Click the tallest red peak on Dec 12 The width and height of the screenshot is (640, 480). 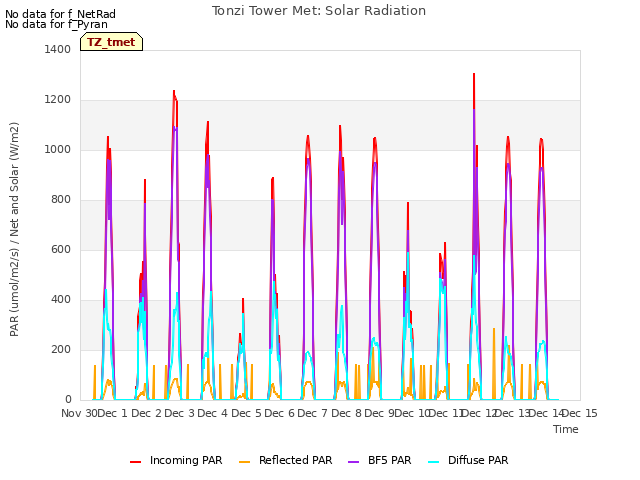click(x=474, y=74)
